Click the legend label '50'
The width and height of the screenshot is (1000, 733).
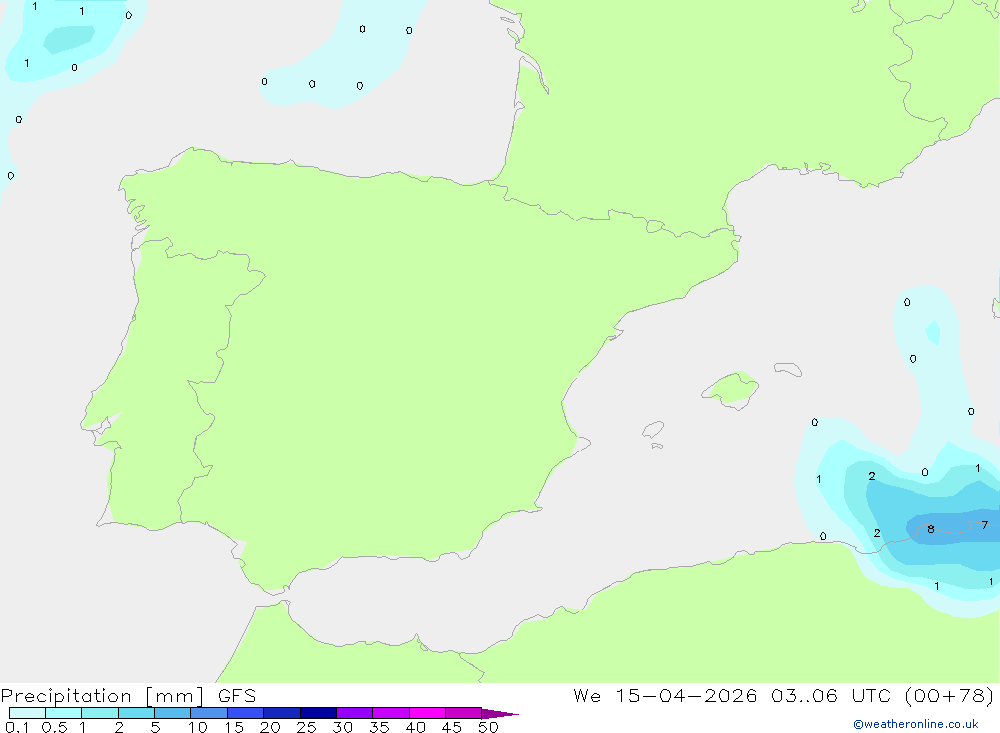pos(488,727)
